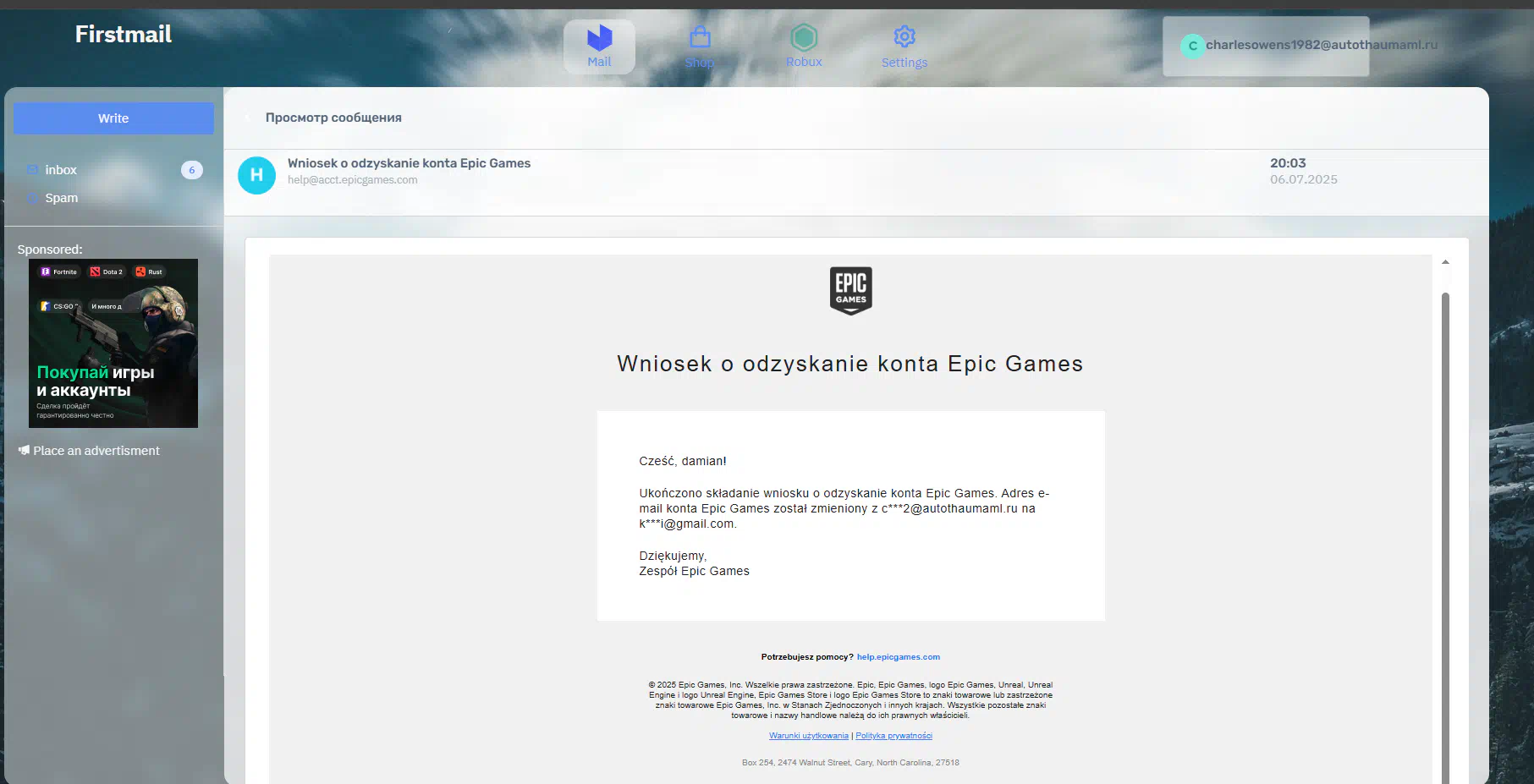Click the Epic Games logo in the email
The width and height of the screenshot is (1534, 784).
(x=850, y=290)
